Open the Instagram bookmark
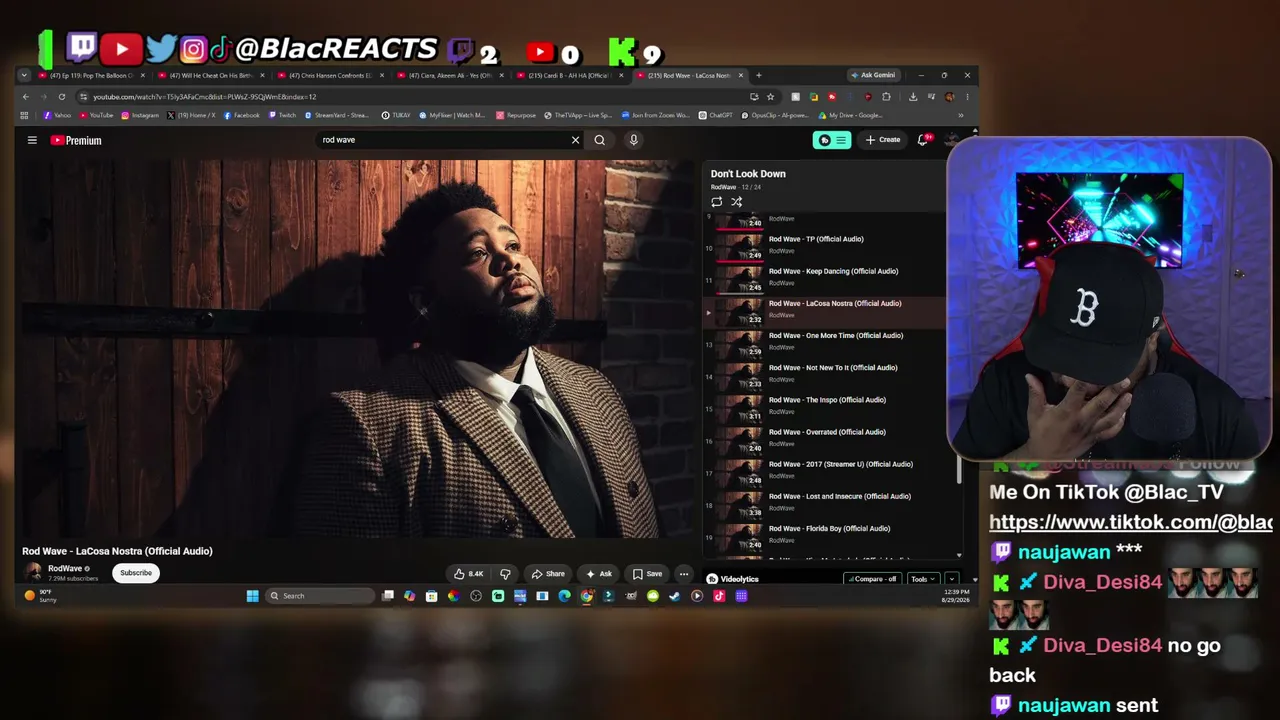Viewport: 1280px width, 720px height. coord(140,115)
